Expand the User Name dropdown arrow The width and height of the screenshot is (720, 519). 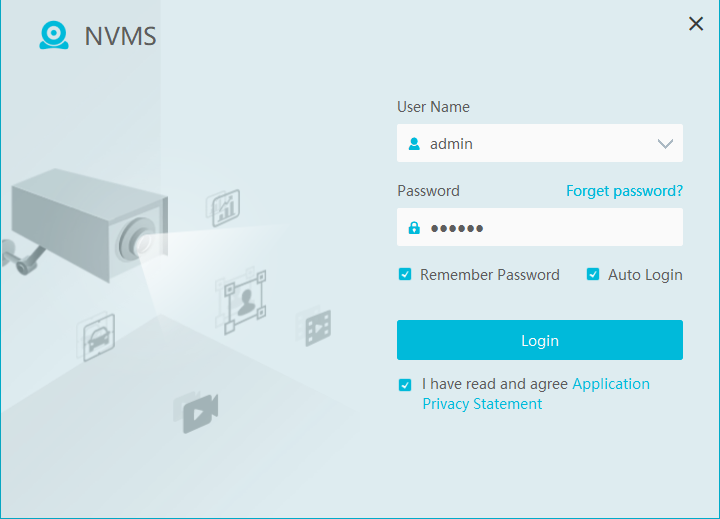665,144
